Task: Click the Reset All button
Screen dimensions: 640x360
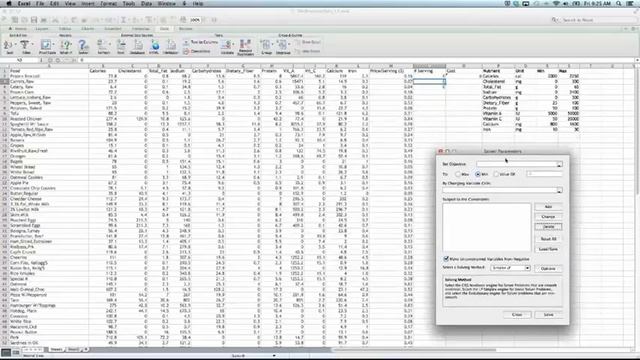Action: (x=548, y=239)
